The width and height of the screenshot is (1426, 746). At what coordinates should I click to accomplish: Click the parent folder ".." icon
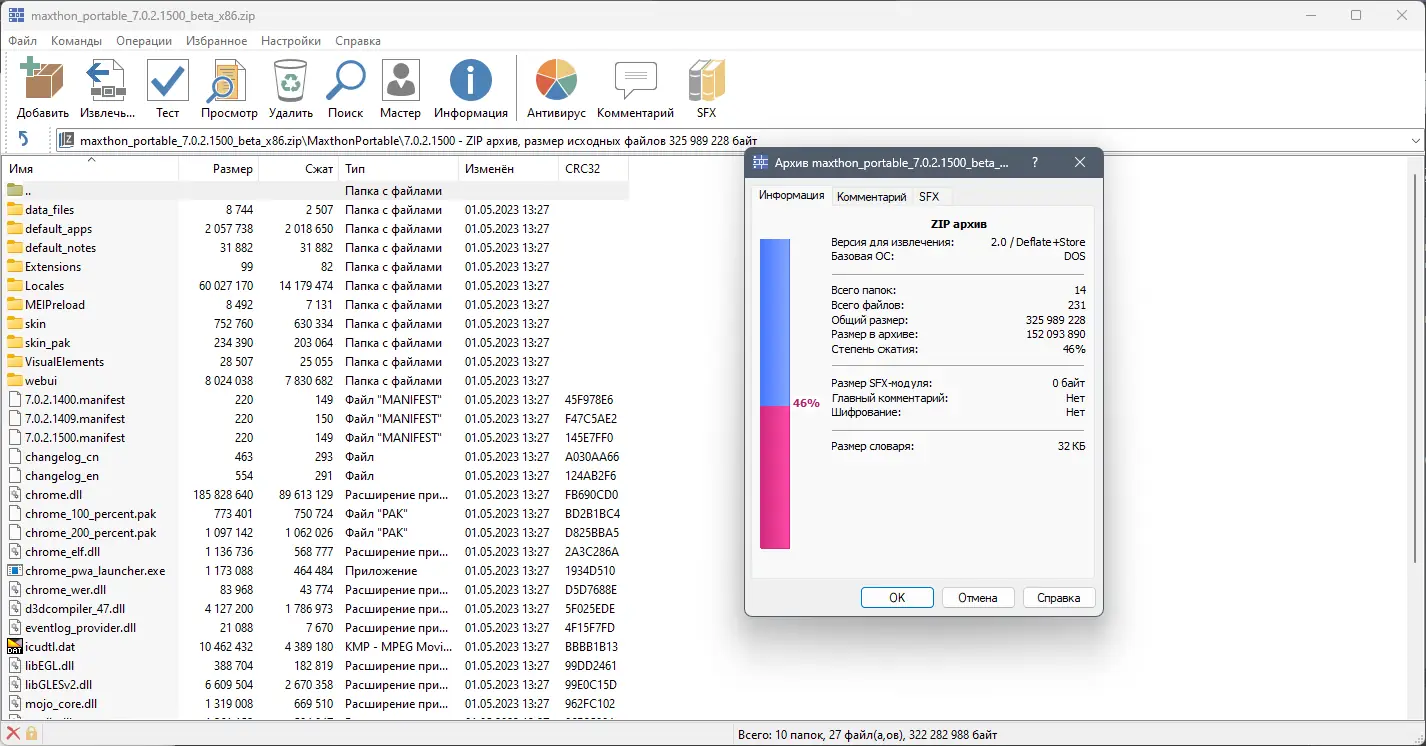point(15,191)
